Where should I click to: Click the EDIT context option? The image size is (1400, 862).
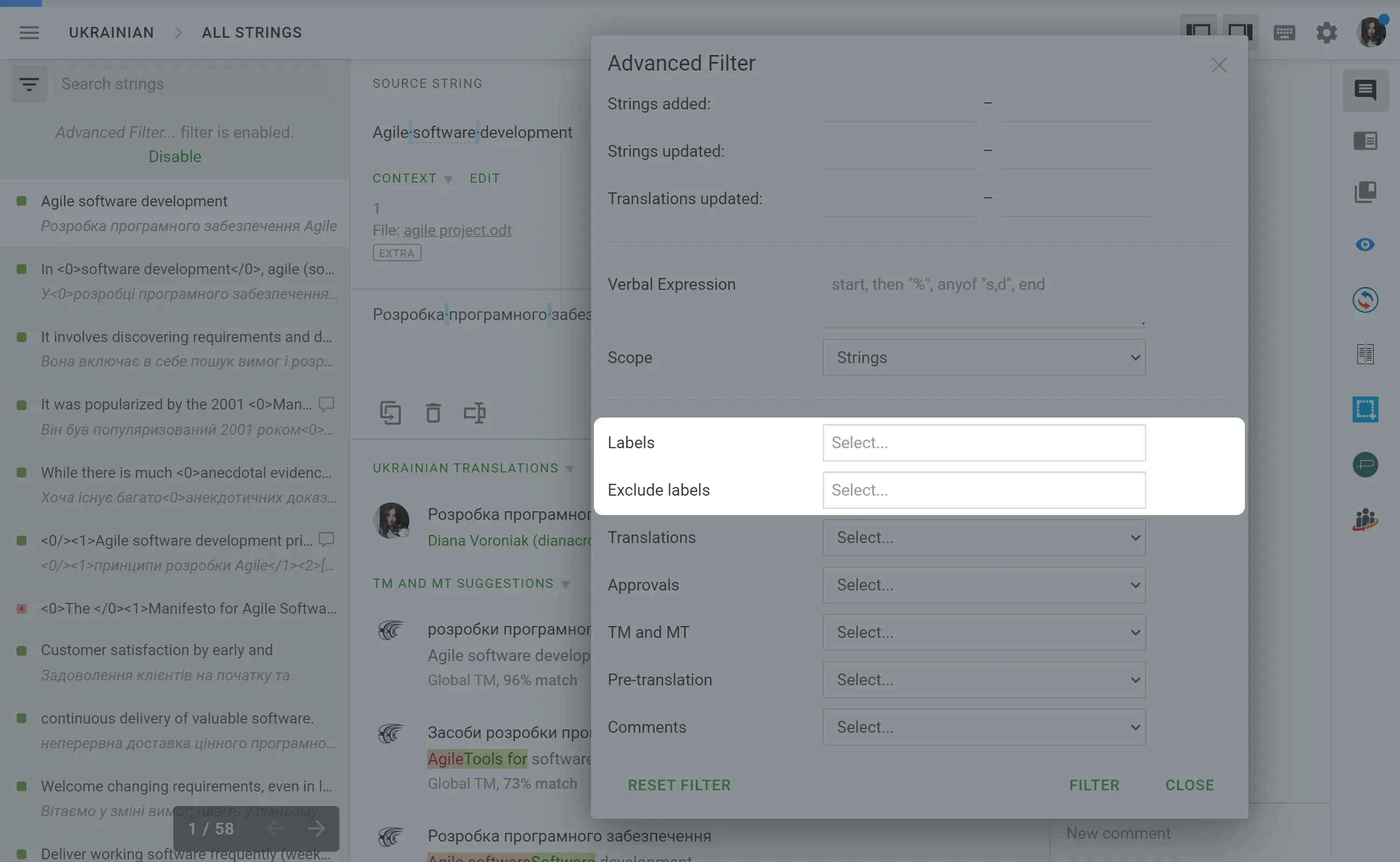(484, 178)
